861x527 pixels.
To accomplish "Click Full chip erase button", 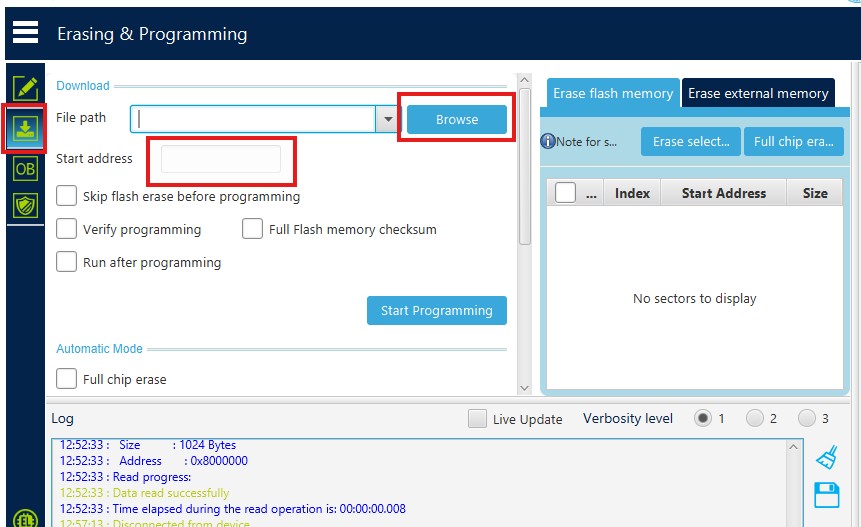I will pyautogui.click(x=793, y=142).
